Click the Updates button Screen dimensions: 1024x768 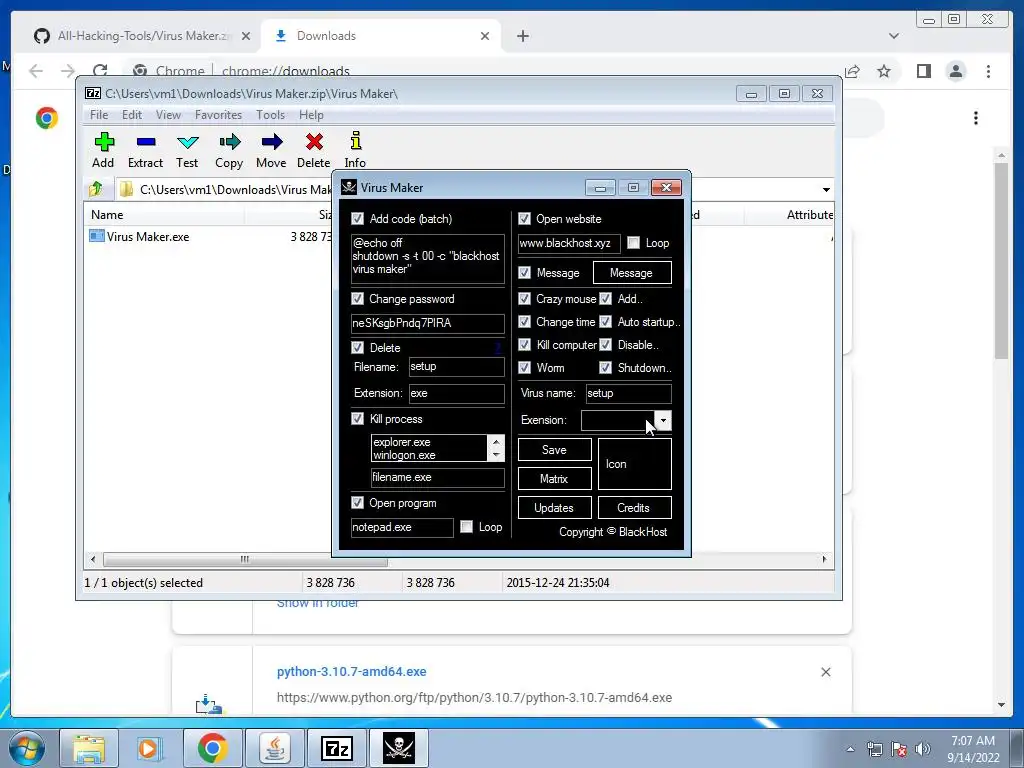click(x=554, y=507)
